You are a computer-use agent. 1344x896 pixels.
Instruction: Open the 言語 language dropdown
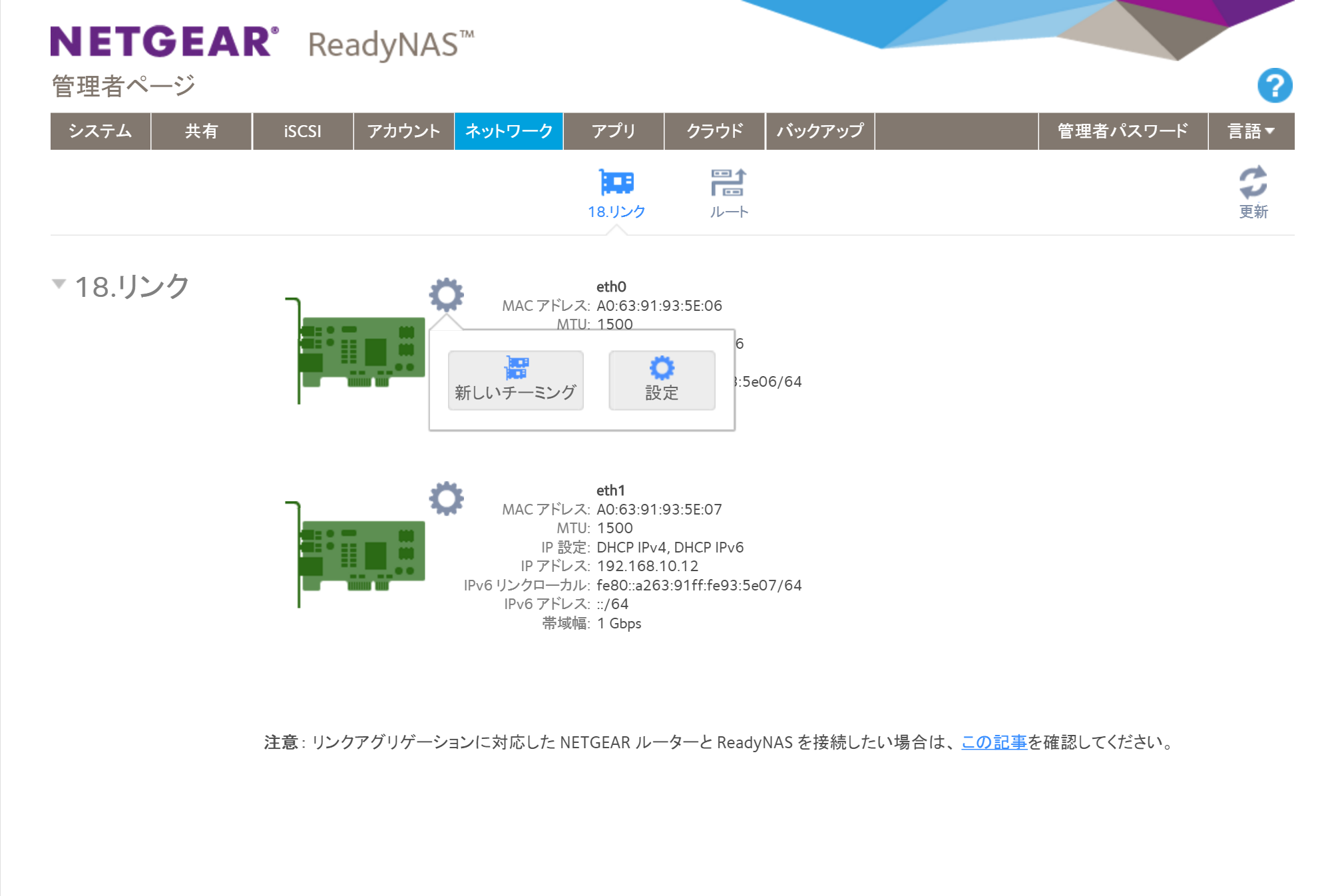point(1251,131)
